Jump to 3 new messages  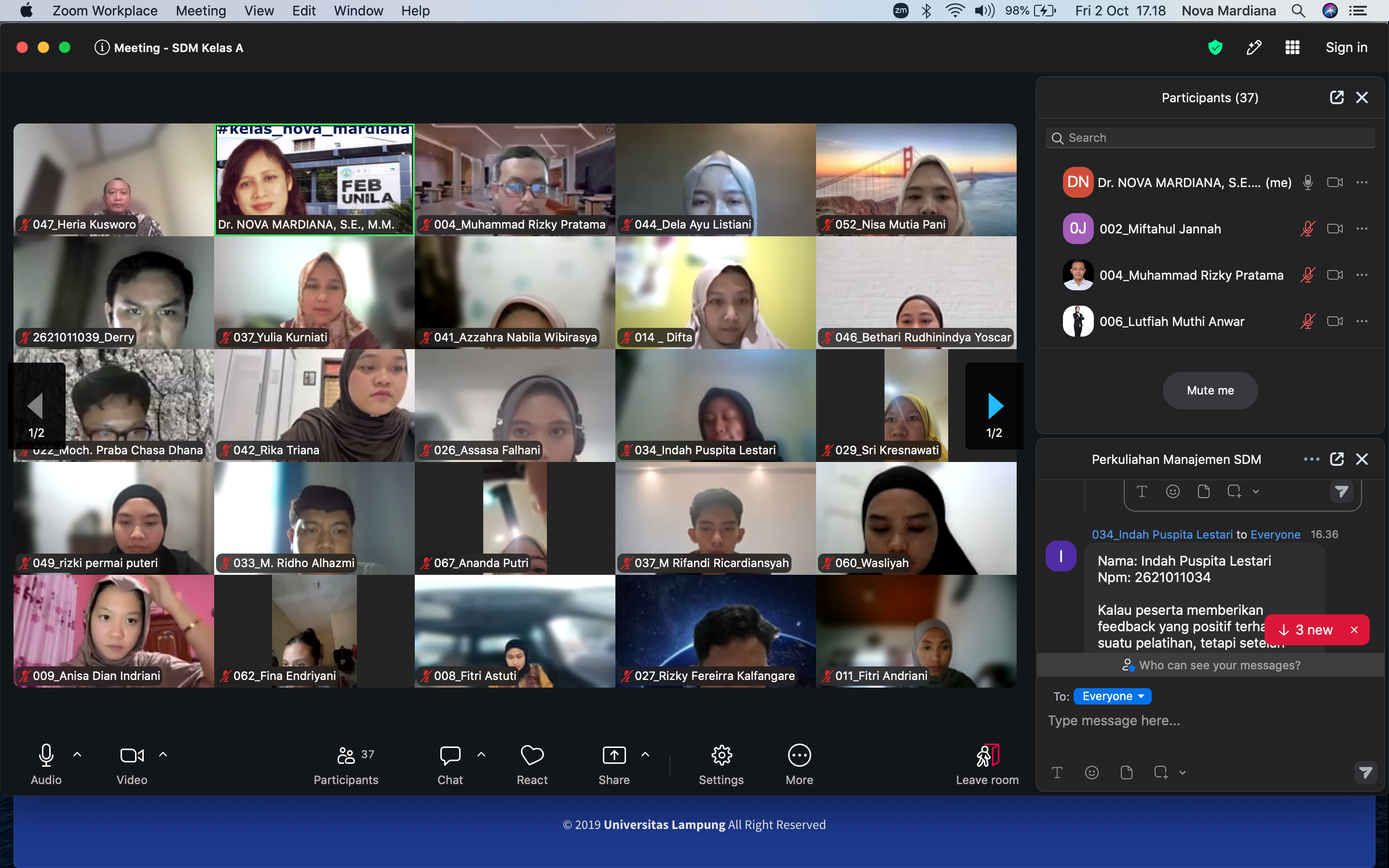pos(1307,630)
